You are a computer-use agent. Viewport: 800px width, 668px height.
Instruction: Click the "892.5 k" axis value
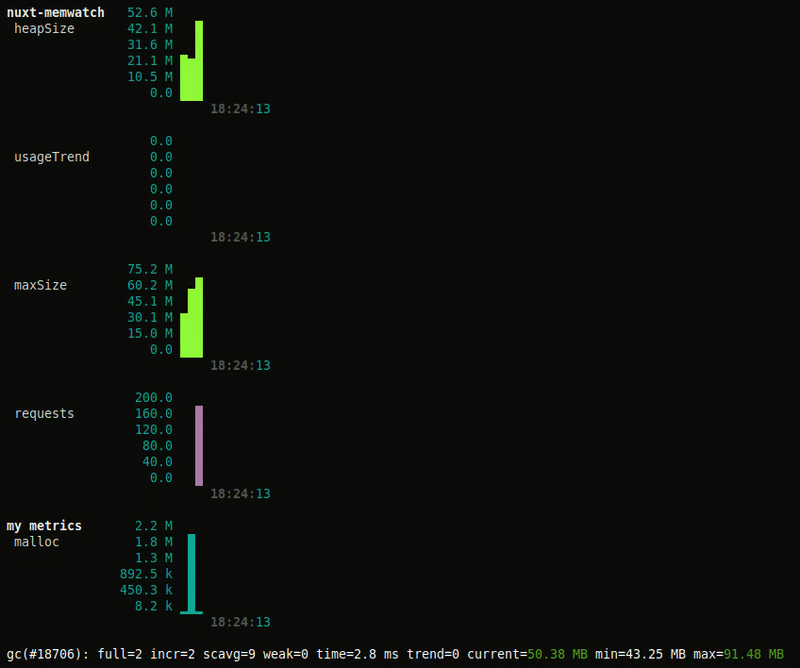146,574
